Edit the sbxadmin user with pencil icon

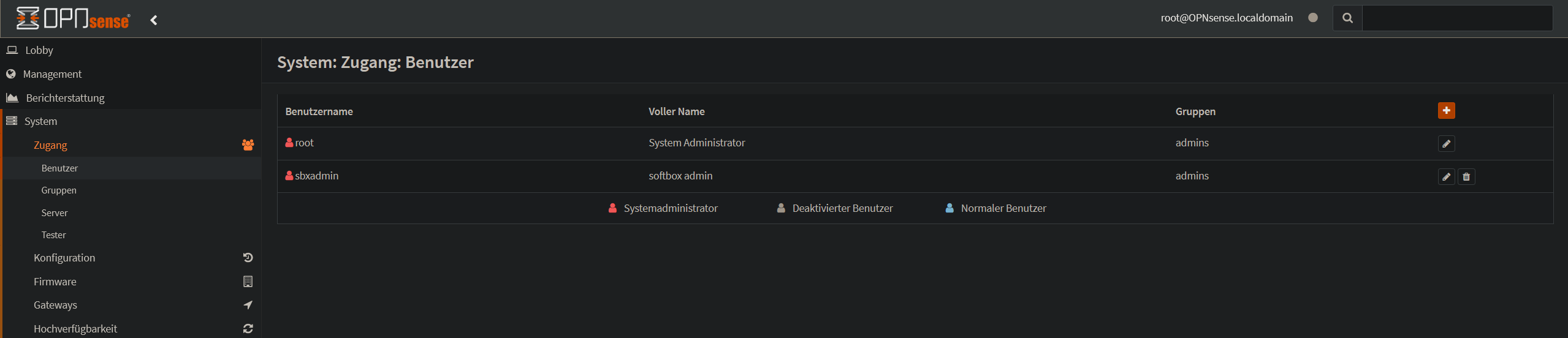click(x=1446, y=177)
